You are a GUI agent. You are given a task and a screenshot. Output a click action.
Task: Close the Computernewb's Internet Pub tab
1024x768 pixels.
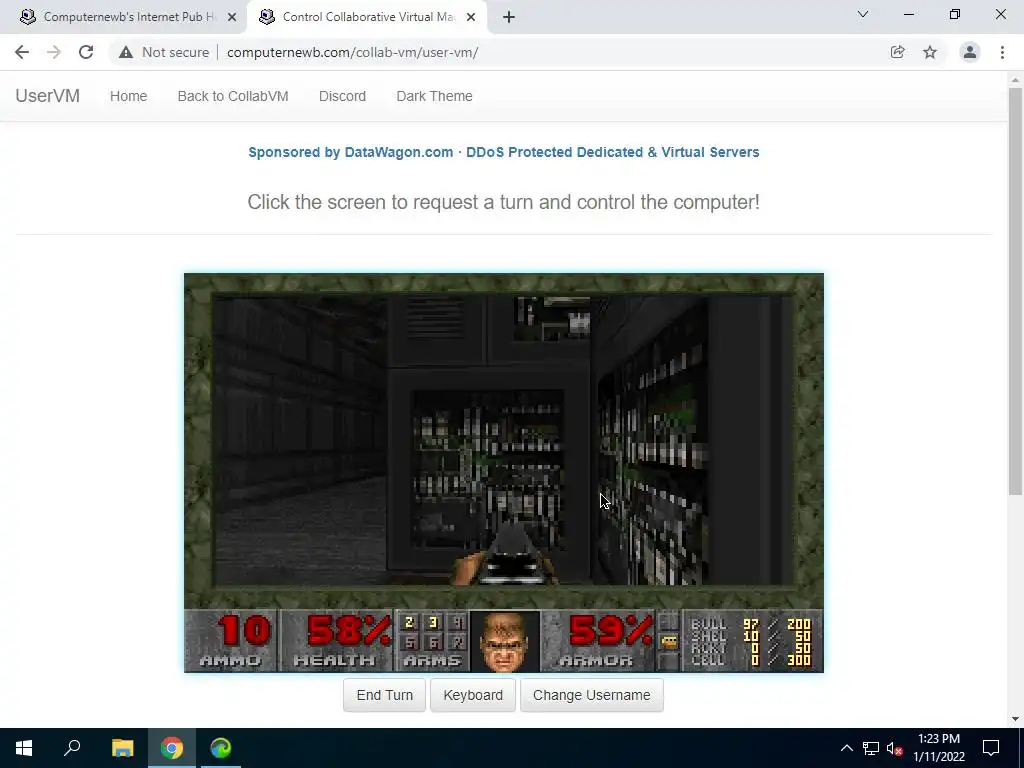(232, 17)
